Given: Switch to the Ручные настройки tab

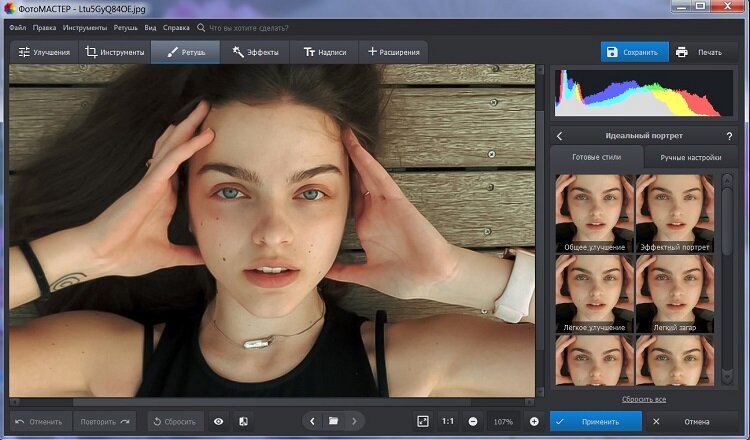Looking at the screenshot, I should point(691,157).
